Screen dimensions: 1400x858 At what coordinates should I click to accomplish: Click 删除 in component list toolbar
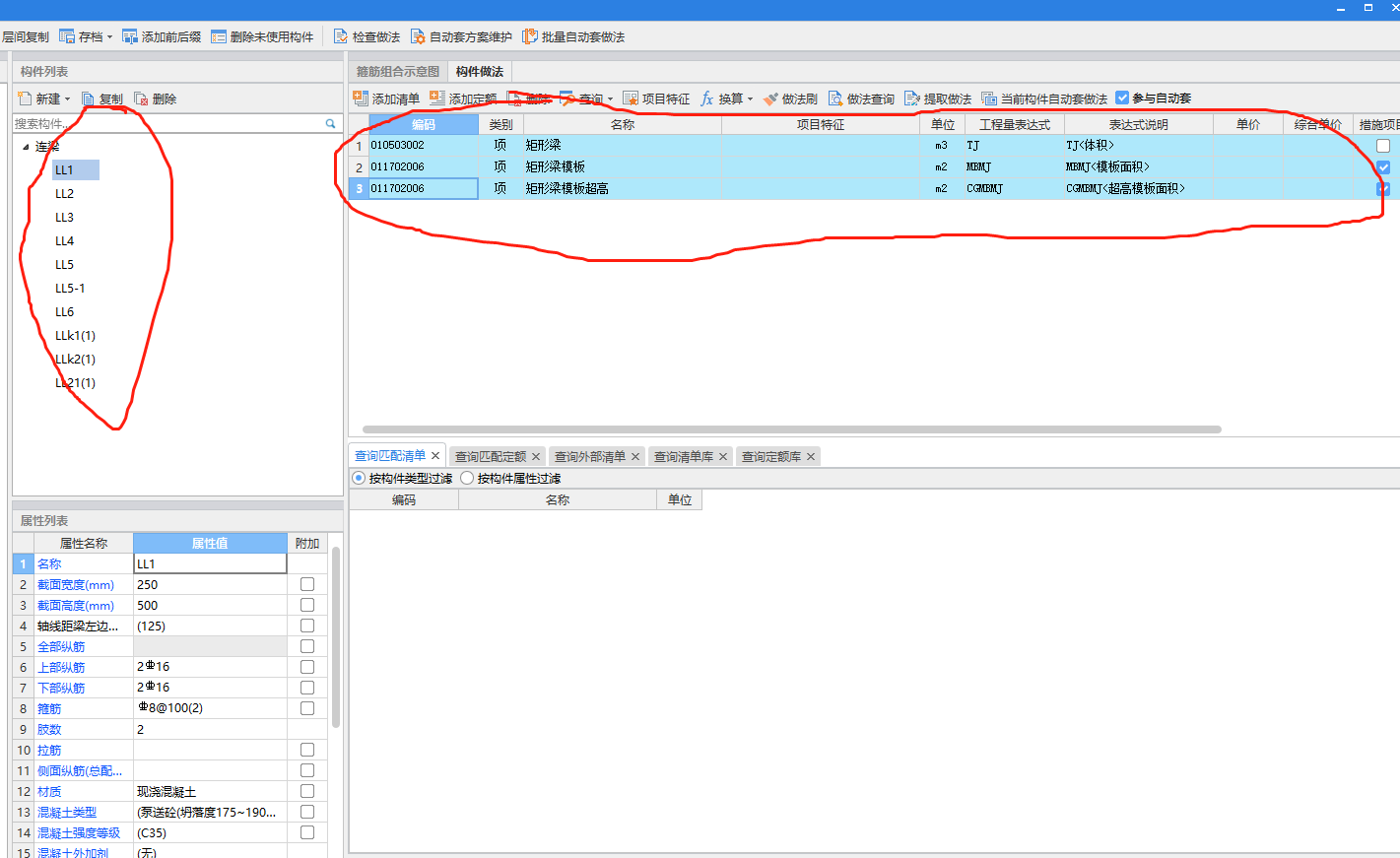[156, 99]
